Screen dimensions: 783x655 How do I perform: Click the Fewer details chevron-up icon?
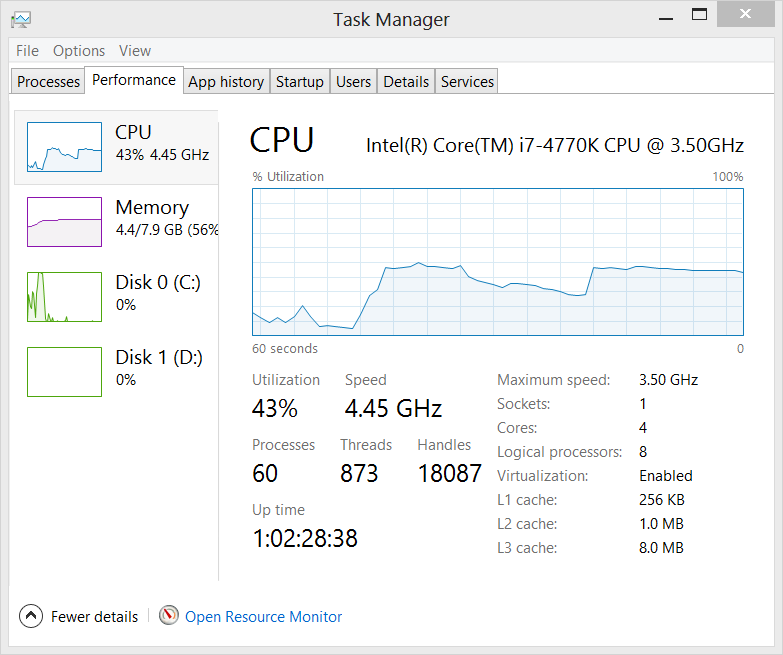click(31, 616)
